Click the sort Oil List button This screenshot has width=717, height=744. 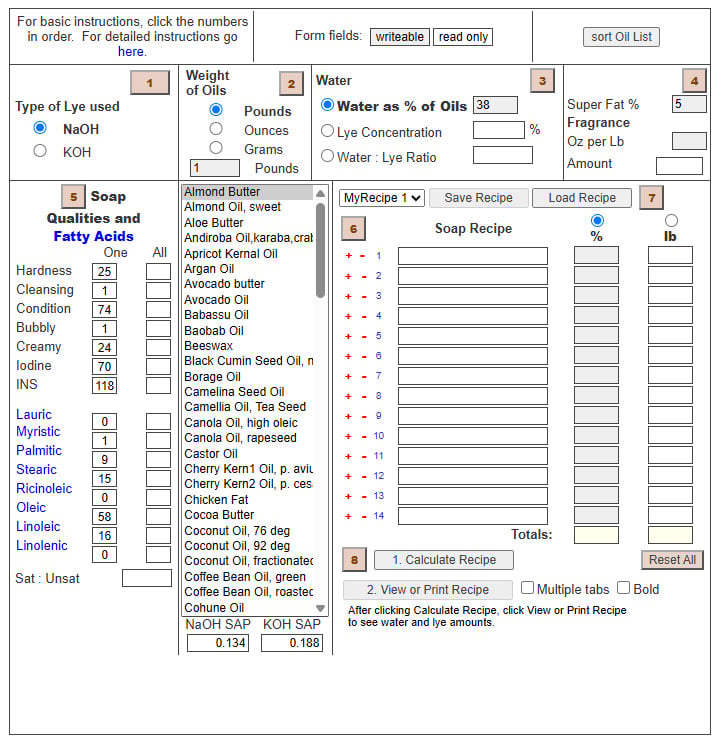[x=621, y=37]
